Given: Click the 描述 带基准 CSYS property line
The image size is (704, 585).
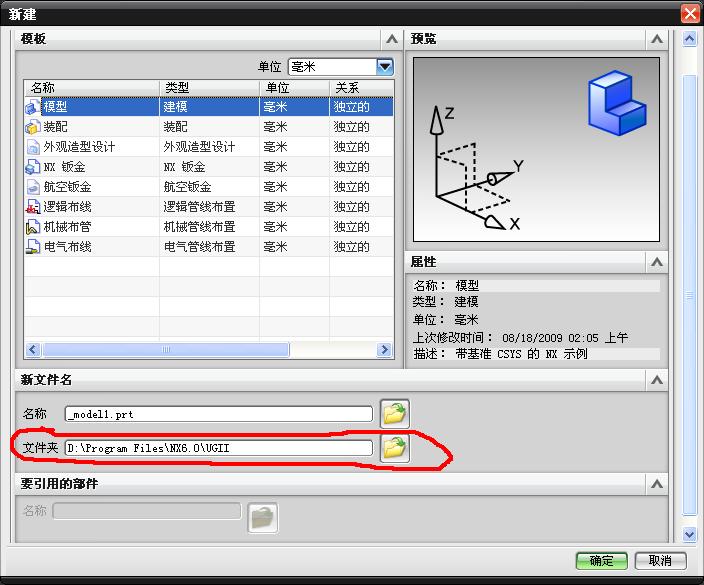Looking at the screenshot, I should pyautogui.click(x=500, y=354).
